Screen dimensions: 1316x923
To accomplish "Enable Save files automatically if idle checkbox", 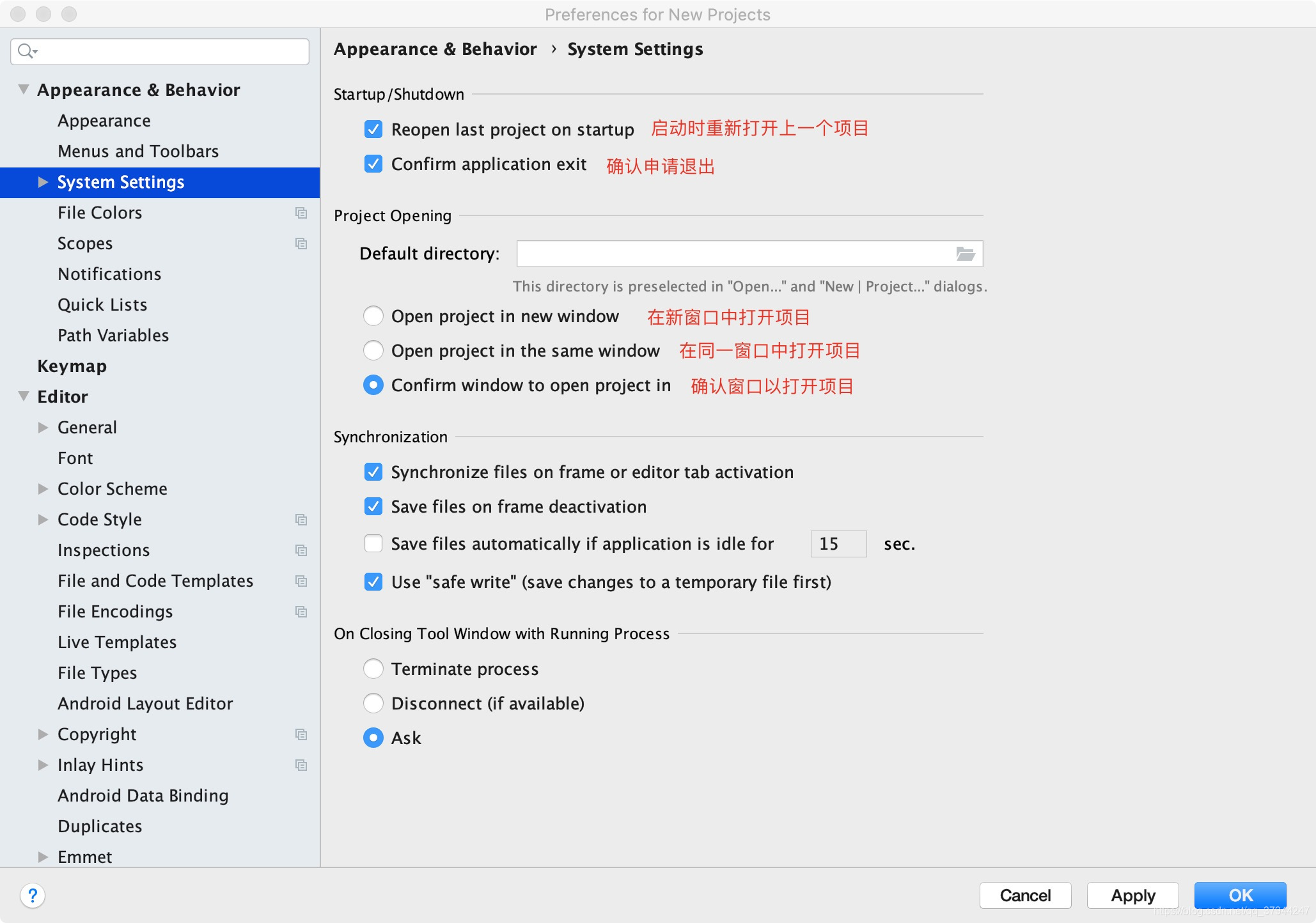I will 373,543.
